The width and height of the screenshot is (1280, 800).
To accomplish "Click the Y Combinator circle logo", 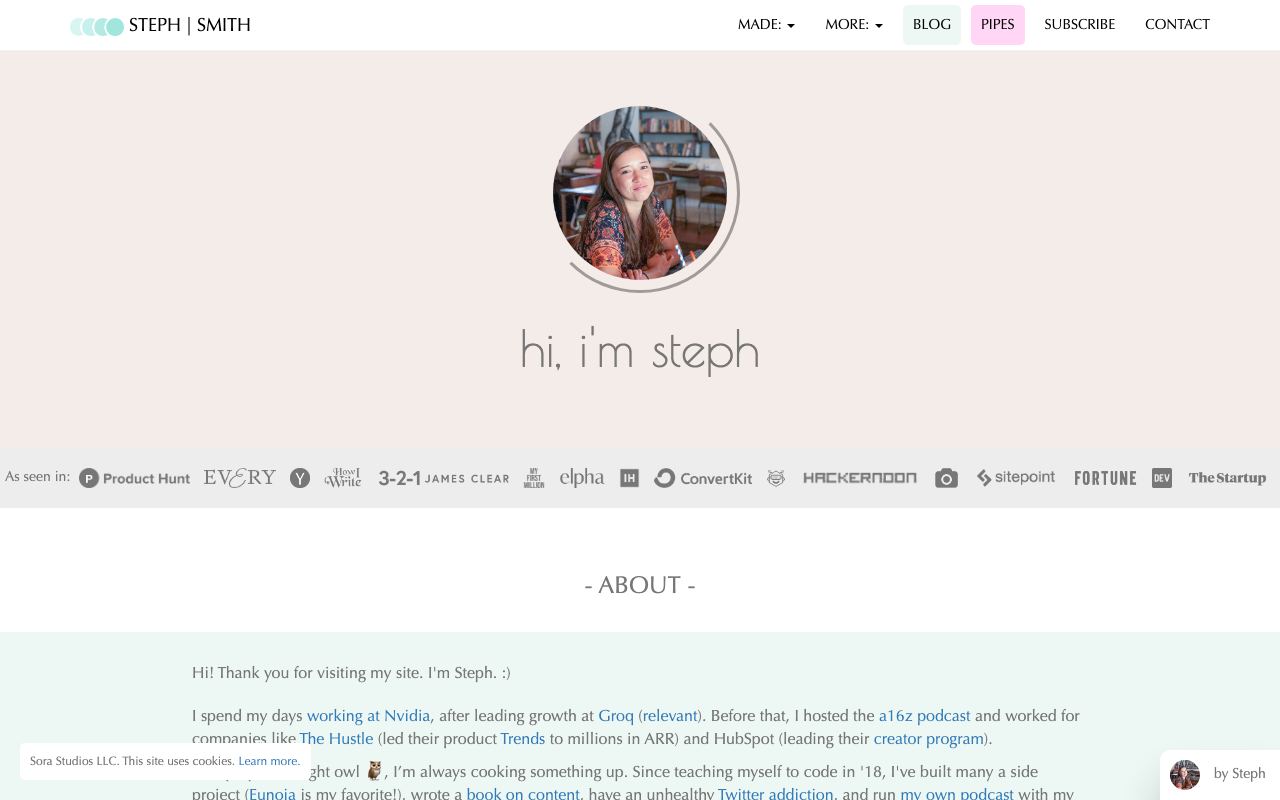I will click(300, 478).
